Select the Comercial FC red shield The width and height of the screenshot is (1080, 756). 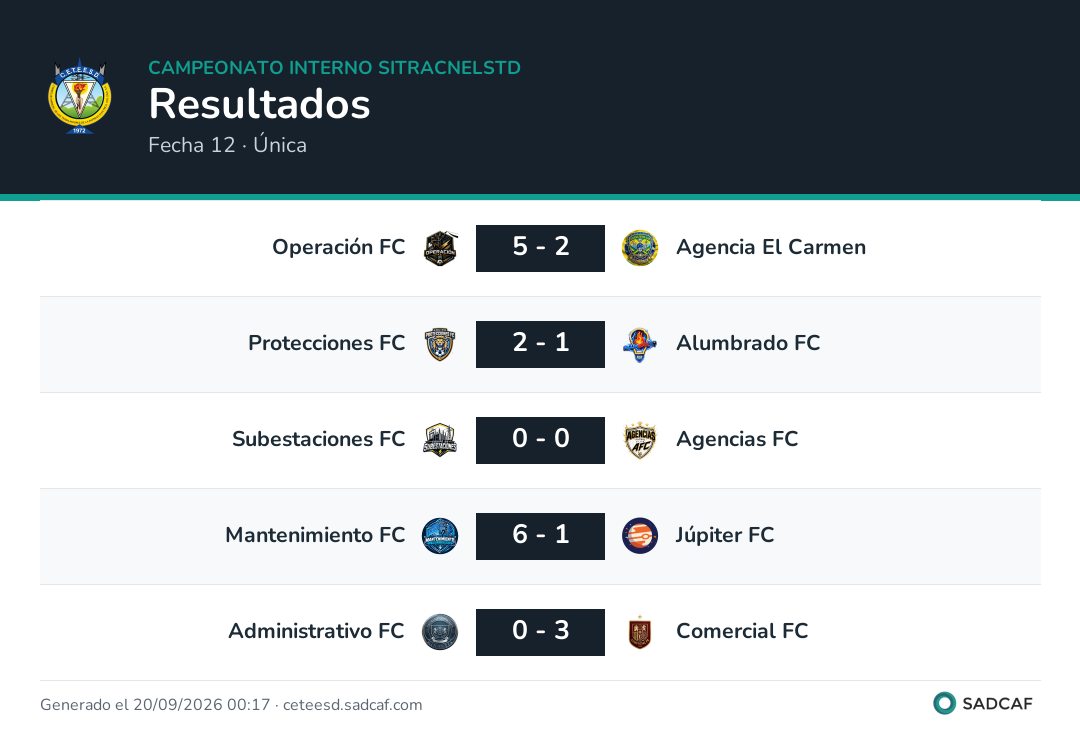[640, 632]
